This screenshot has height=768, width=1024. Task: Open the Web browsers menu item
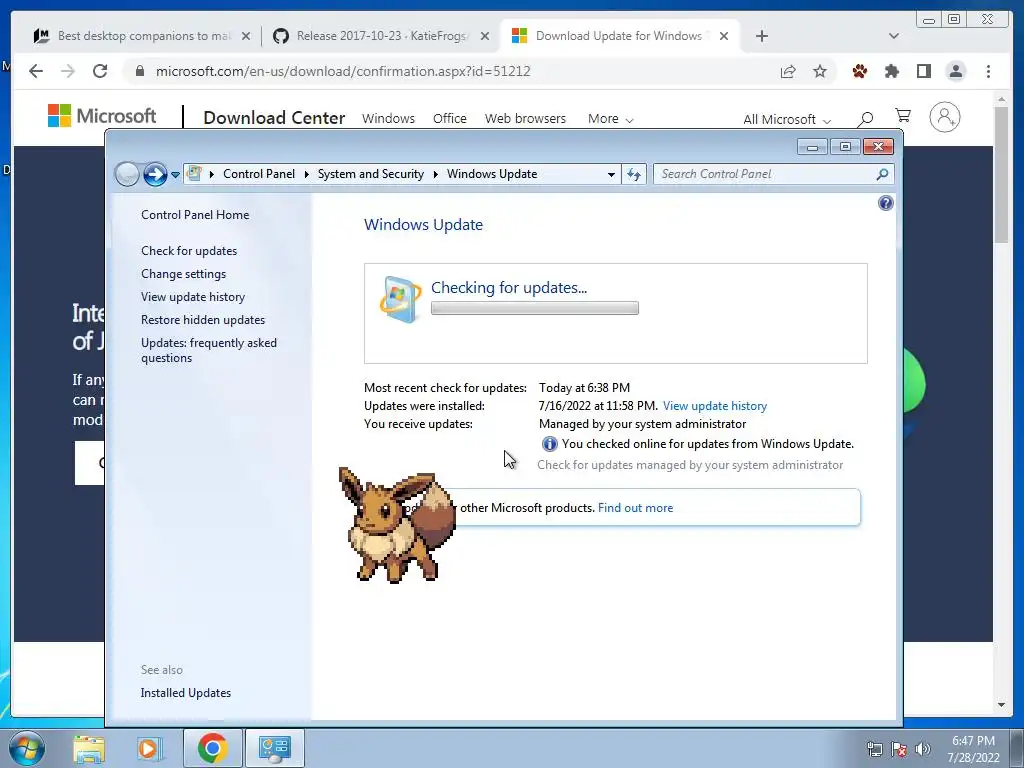coord(525,119)
